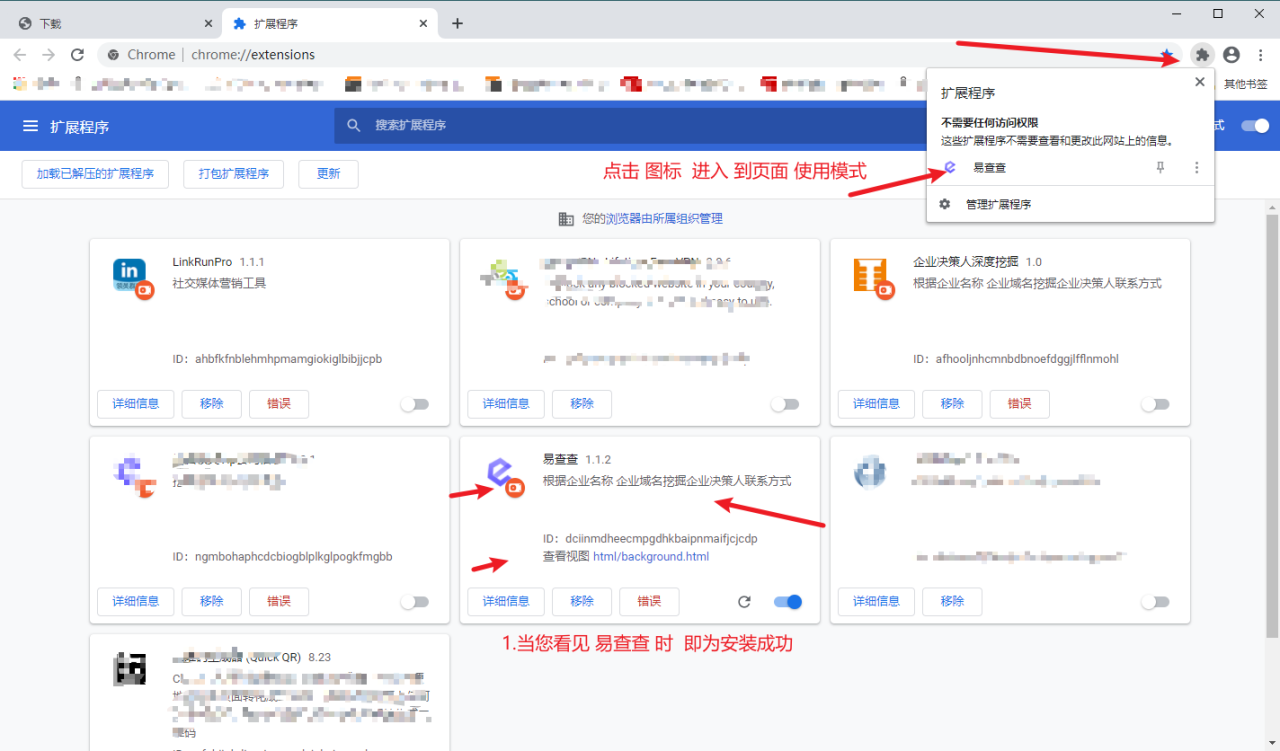Click 浏览器由所属组织管理 link

[664, 218]
